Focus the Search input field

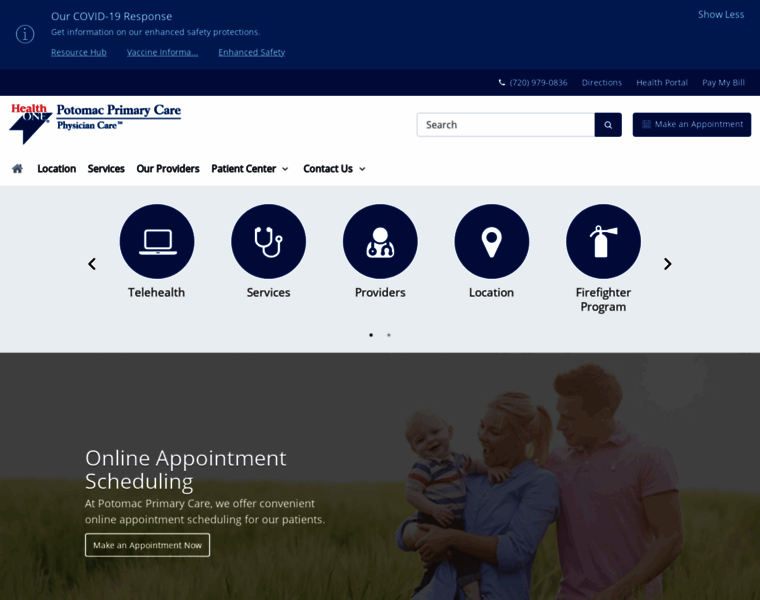coord(506,125)
